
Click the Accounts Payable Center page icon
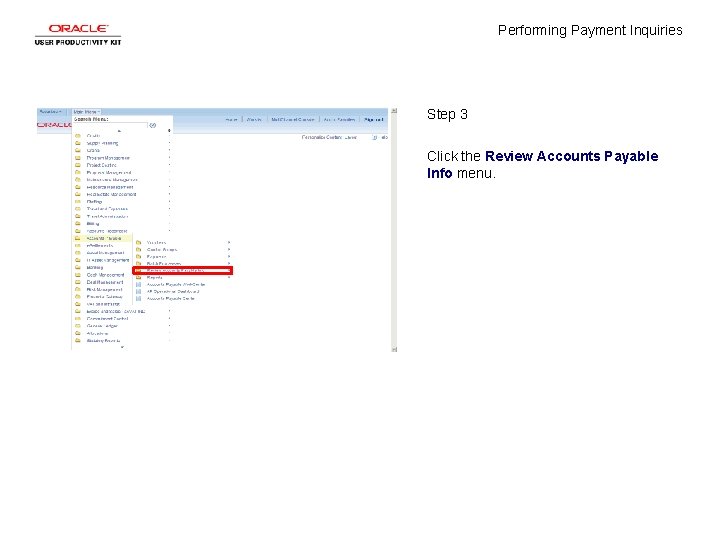pyautogui.click(x=139, y=298)
